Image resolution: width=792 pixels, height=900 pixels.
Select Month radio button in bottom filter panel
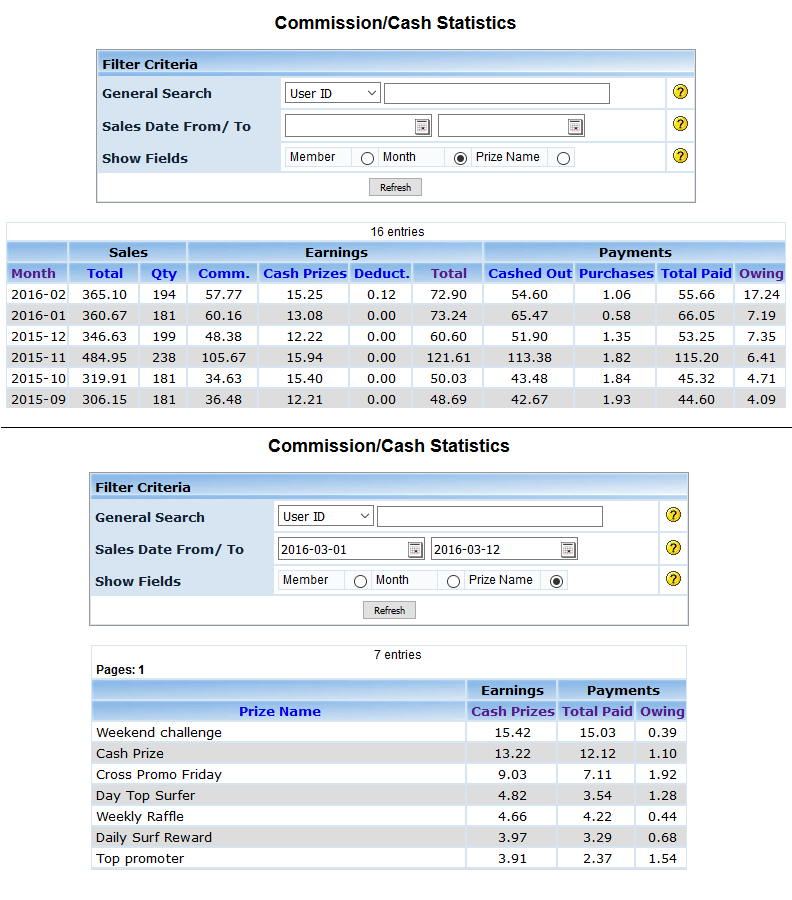tap(453, 581)
